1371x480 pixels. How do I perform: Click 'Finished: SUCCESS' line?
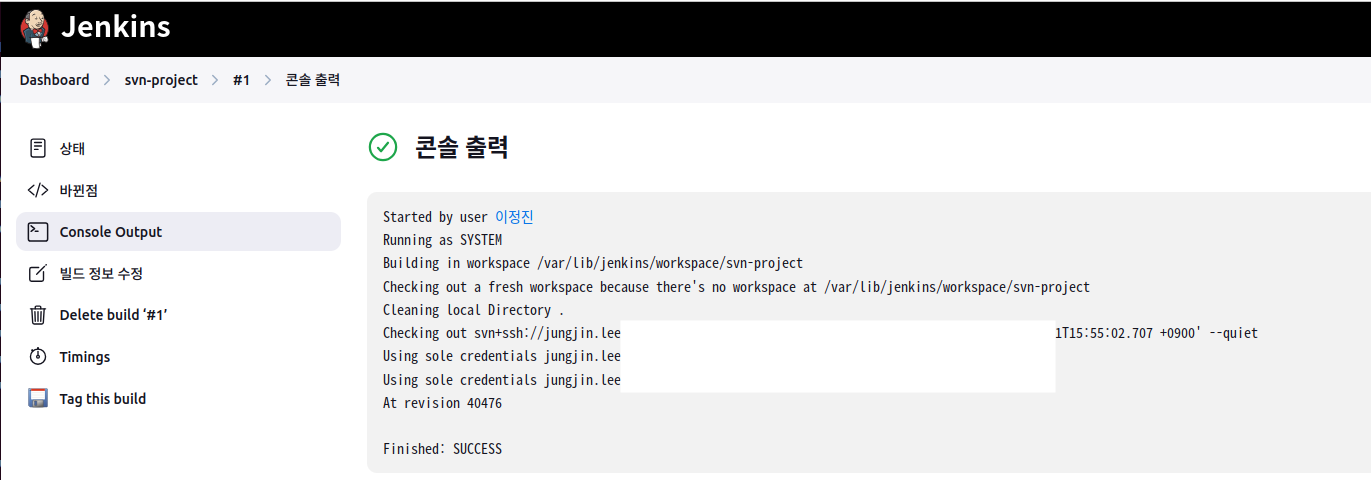tap(442, 449)
